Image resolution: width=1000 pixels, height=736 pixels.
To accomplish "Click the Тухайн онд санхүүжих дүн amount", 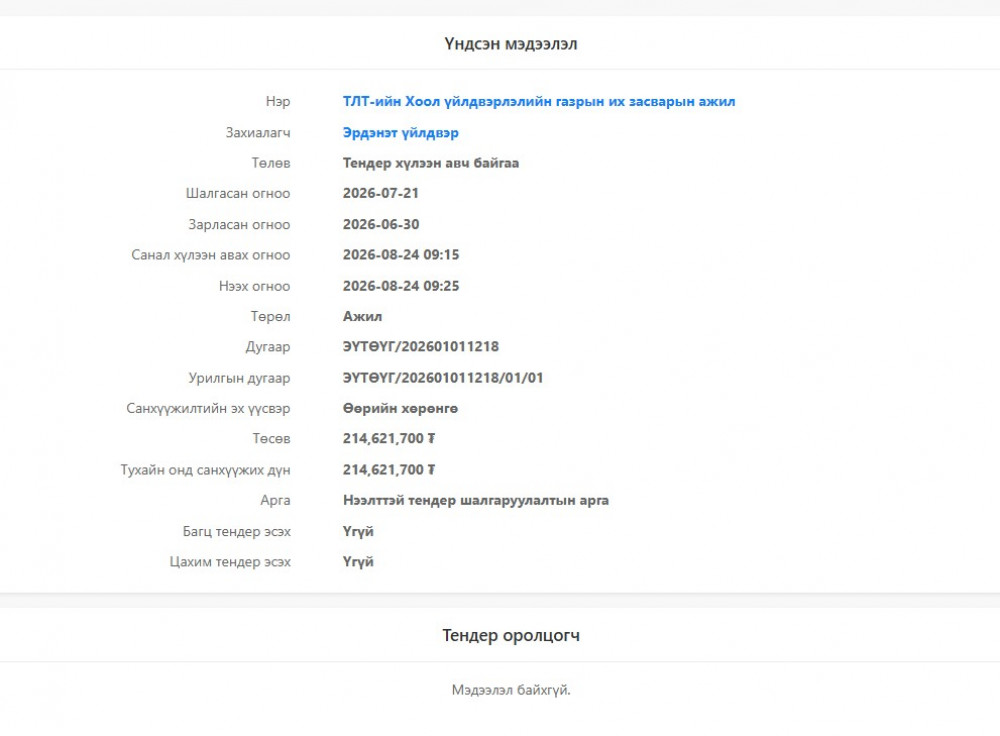I will click(x=388, y=469).
